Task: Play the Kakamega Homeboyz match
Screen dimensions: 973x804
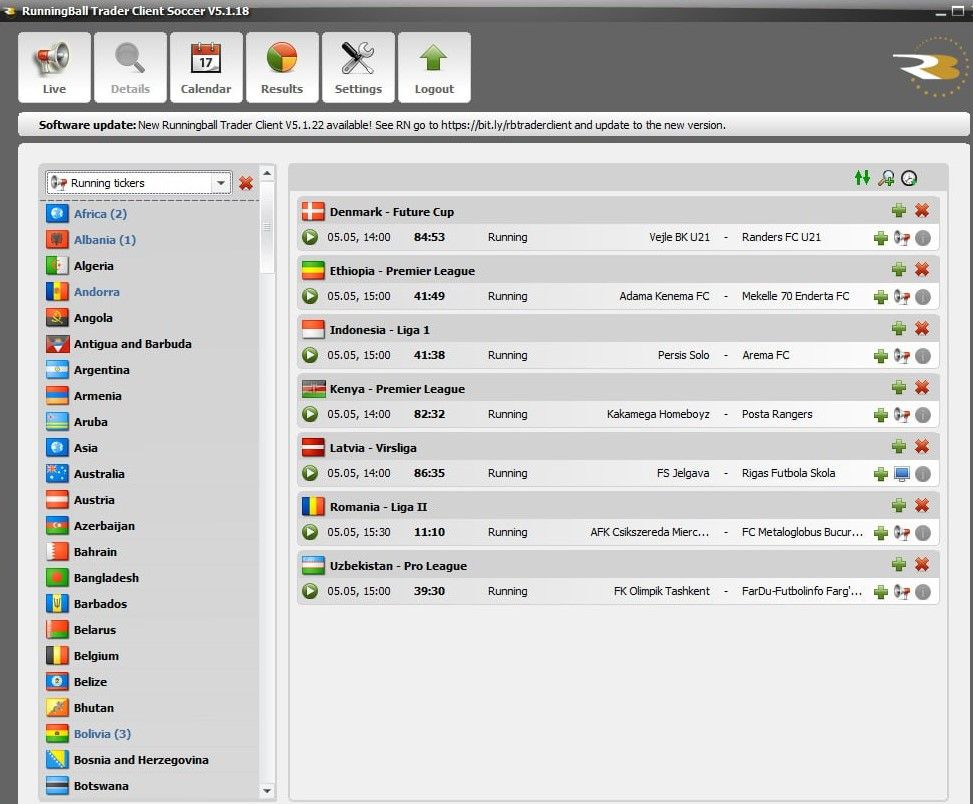Action: click(x=310, y=414)
